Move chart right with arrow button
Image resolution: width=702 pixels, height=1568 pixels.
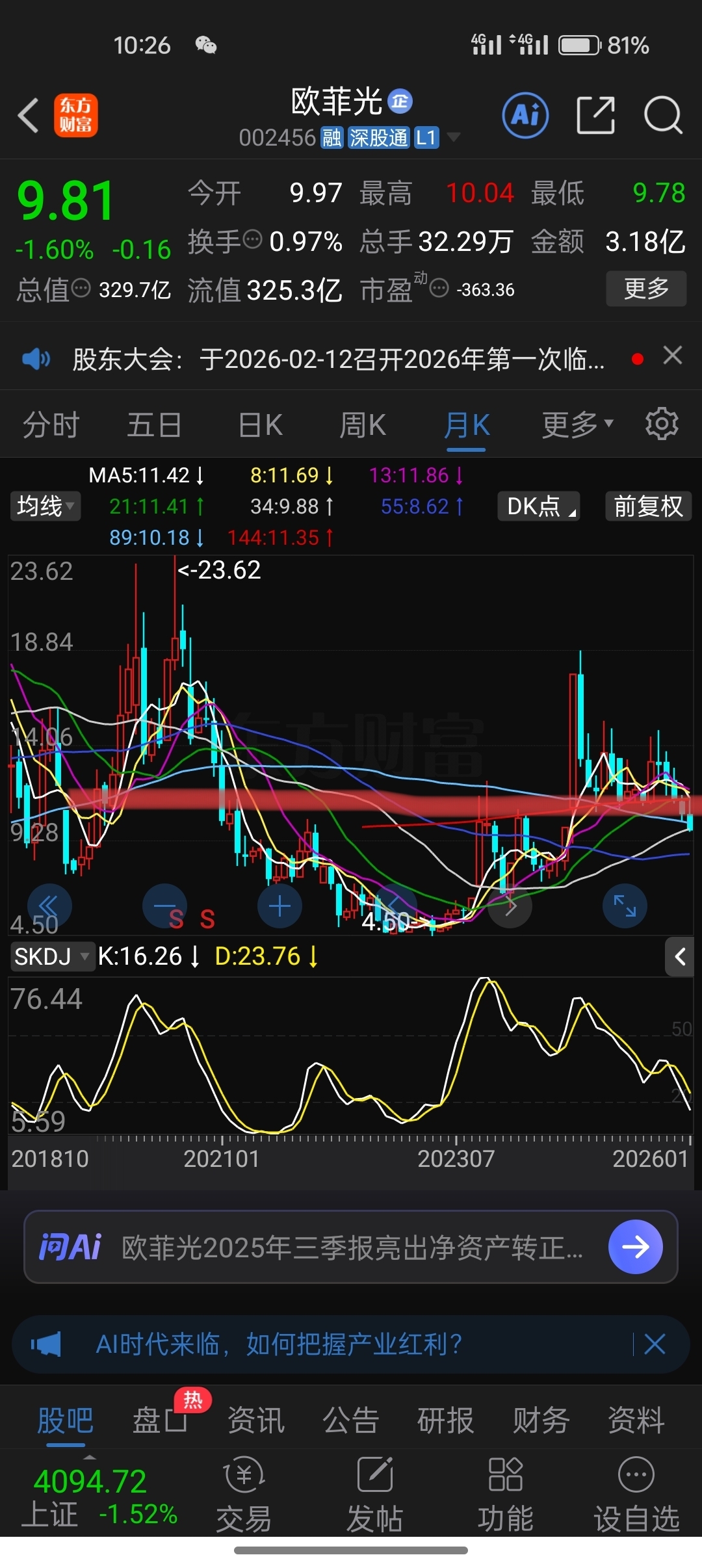coord(510,906)
